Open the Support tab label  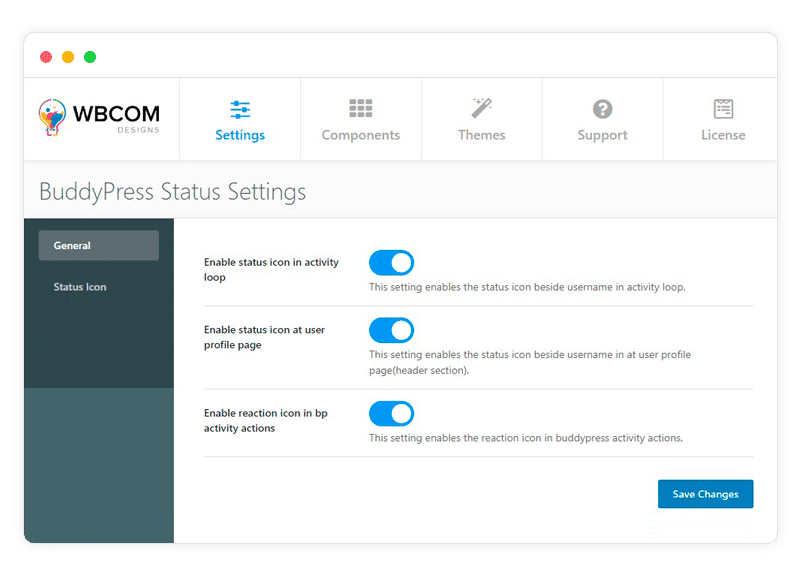(603, 135)
